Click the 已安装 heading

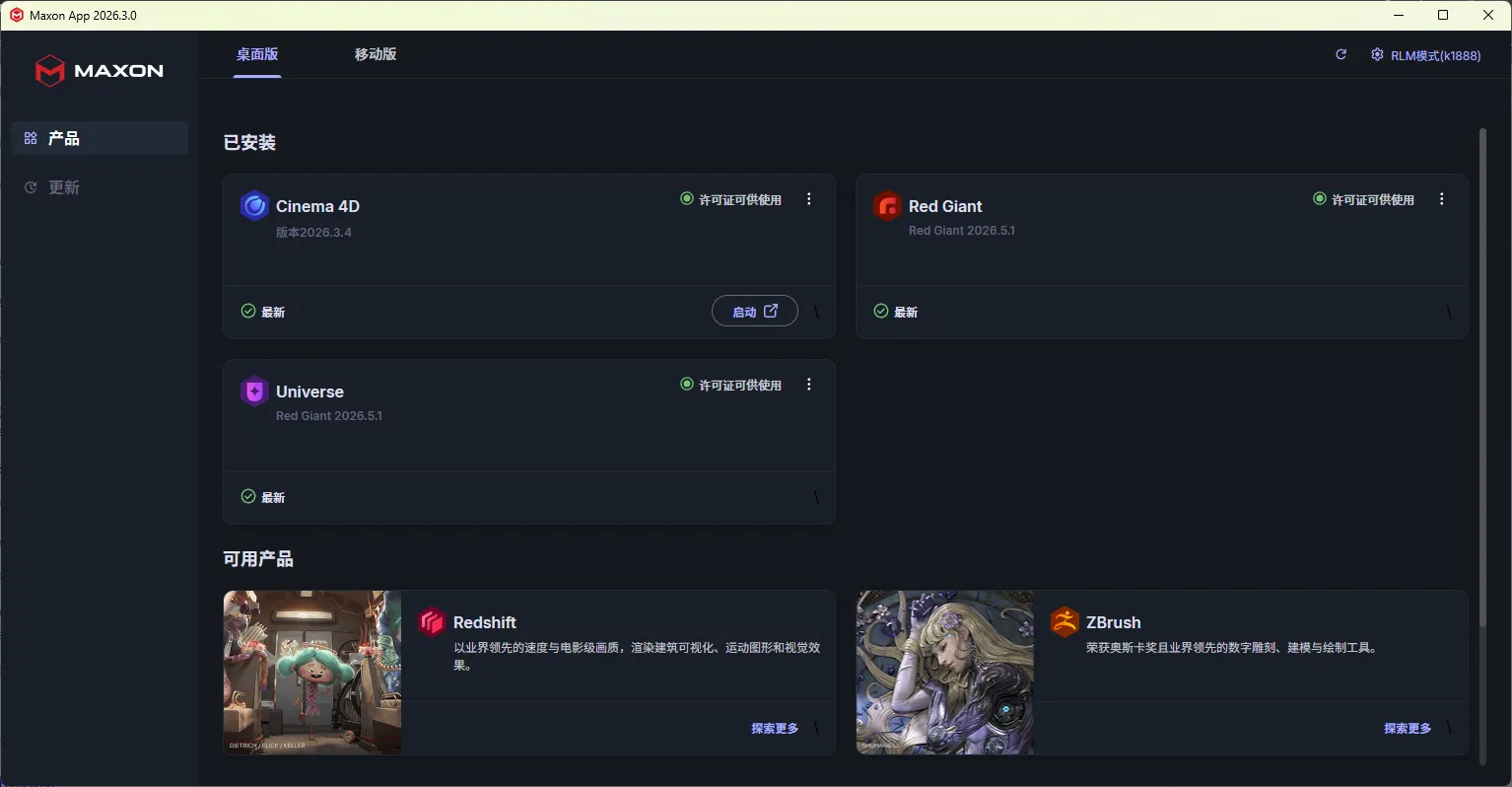pyautogui.click(x=249, y=143)
